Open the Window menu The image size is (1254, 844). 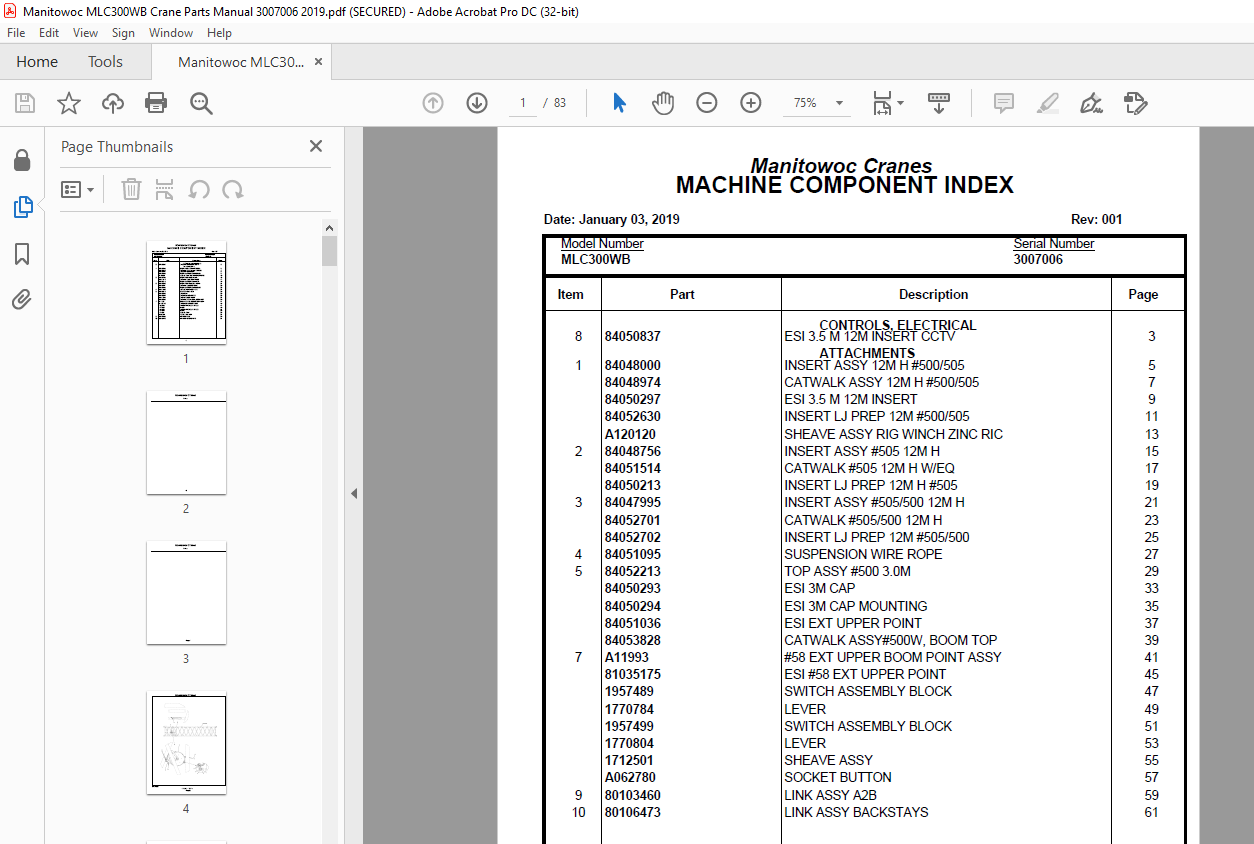(x=171, y=33)
